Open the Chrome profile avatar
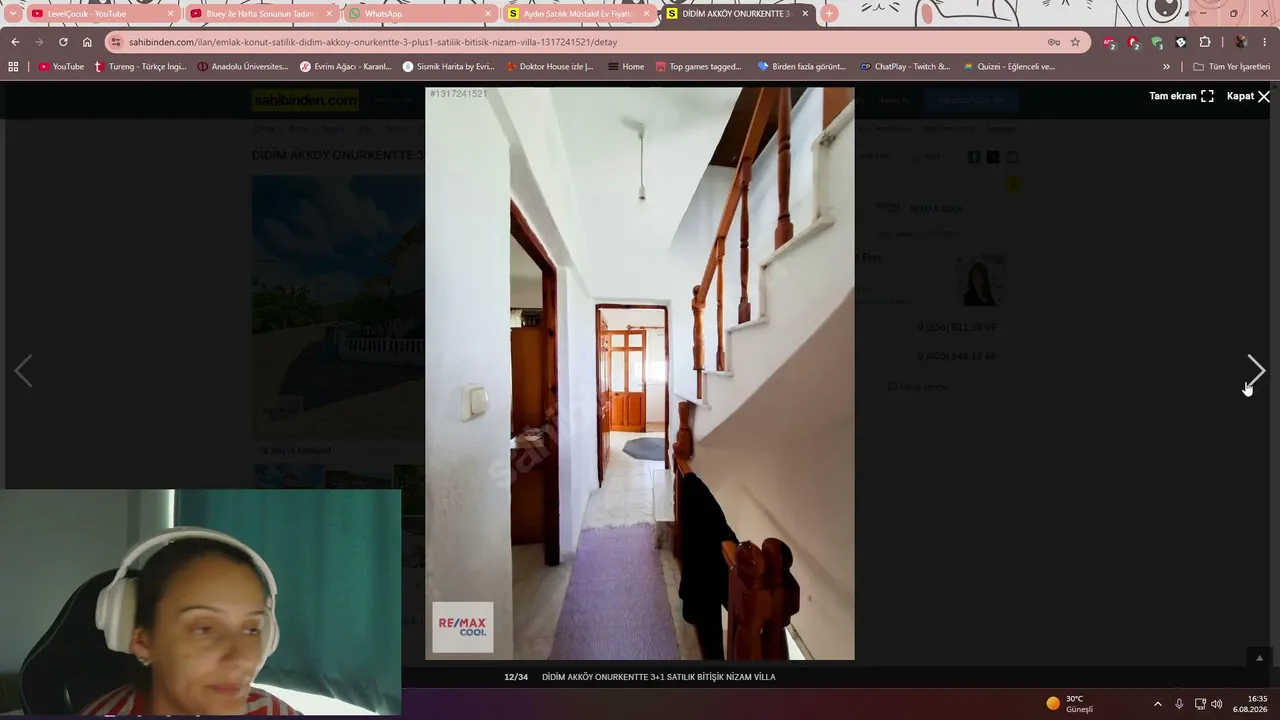 tap(1240, 42)
